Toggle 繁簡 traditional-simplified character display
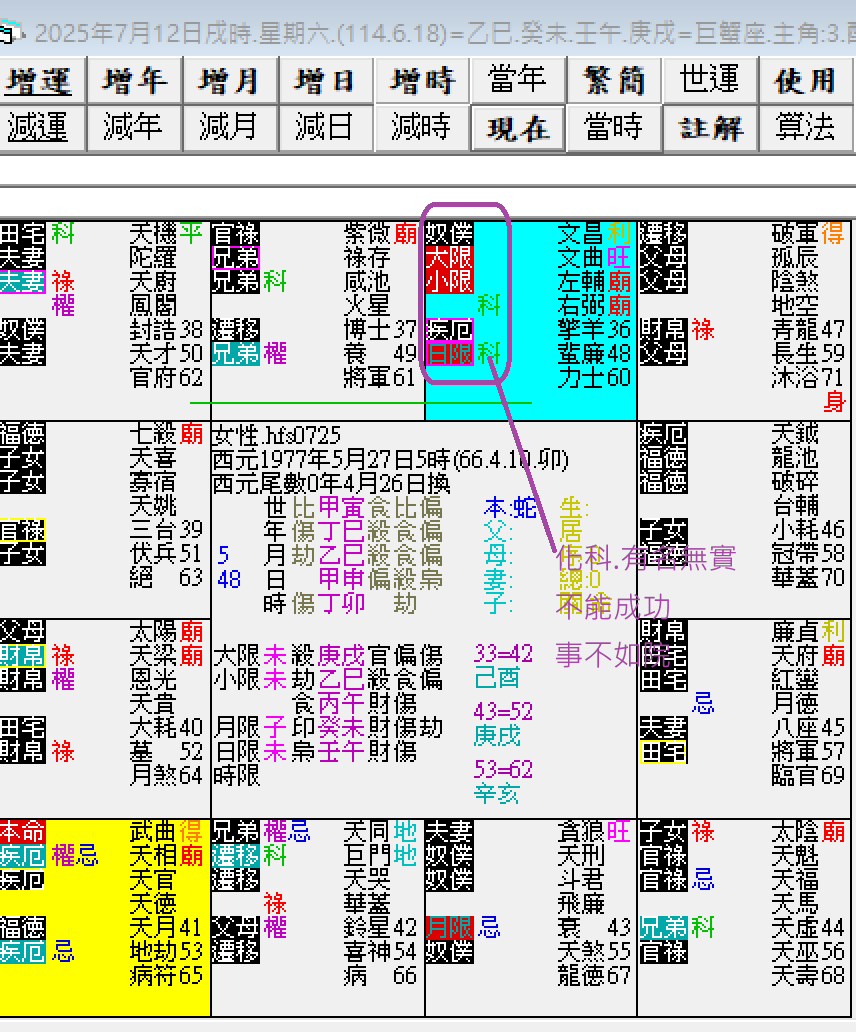856x1032 pixels. [x=614, y=81]
